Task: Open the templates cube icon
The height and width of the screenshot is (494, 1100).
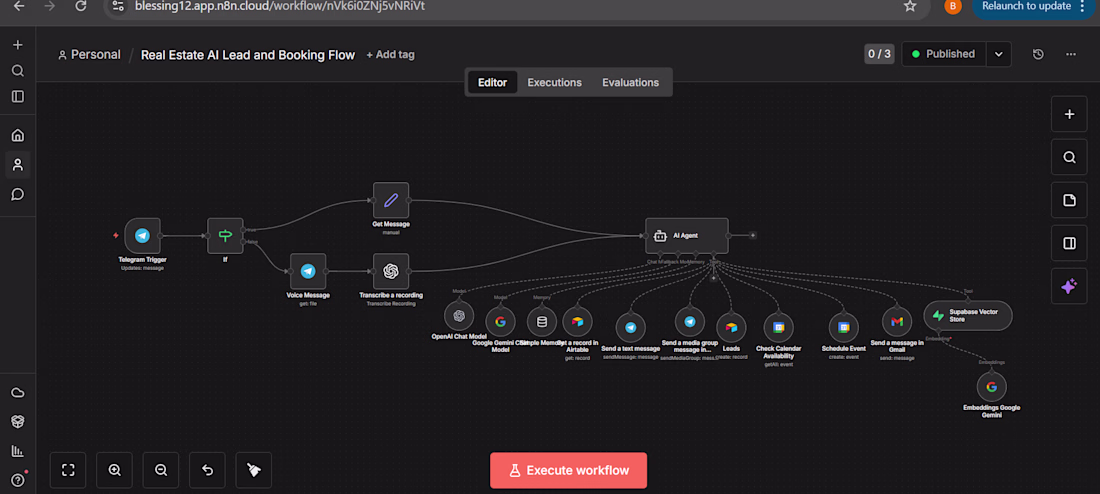Action: pos(18,421)
